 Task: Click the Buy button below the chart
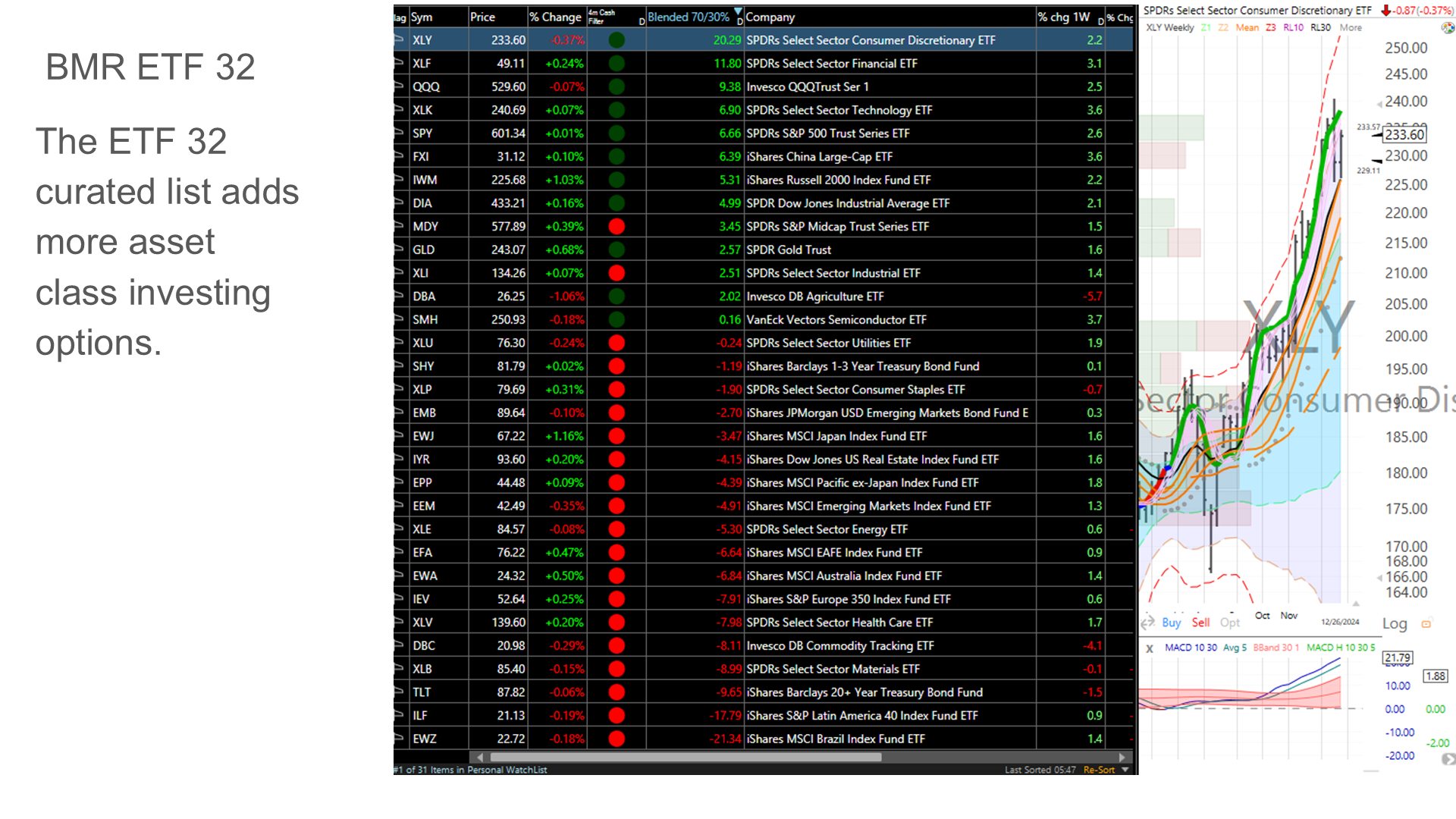(x=1171, y=623)
